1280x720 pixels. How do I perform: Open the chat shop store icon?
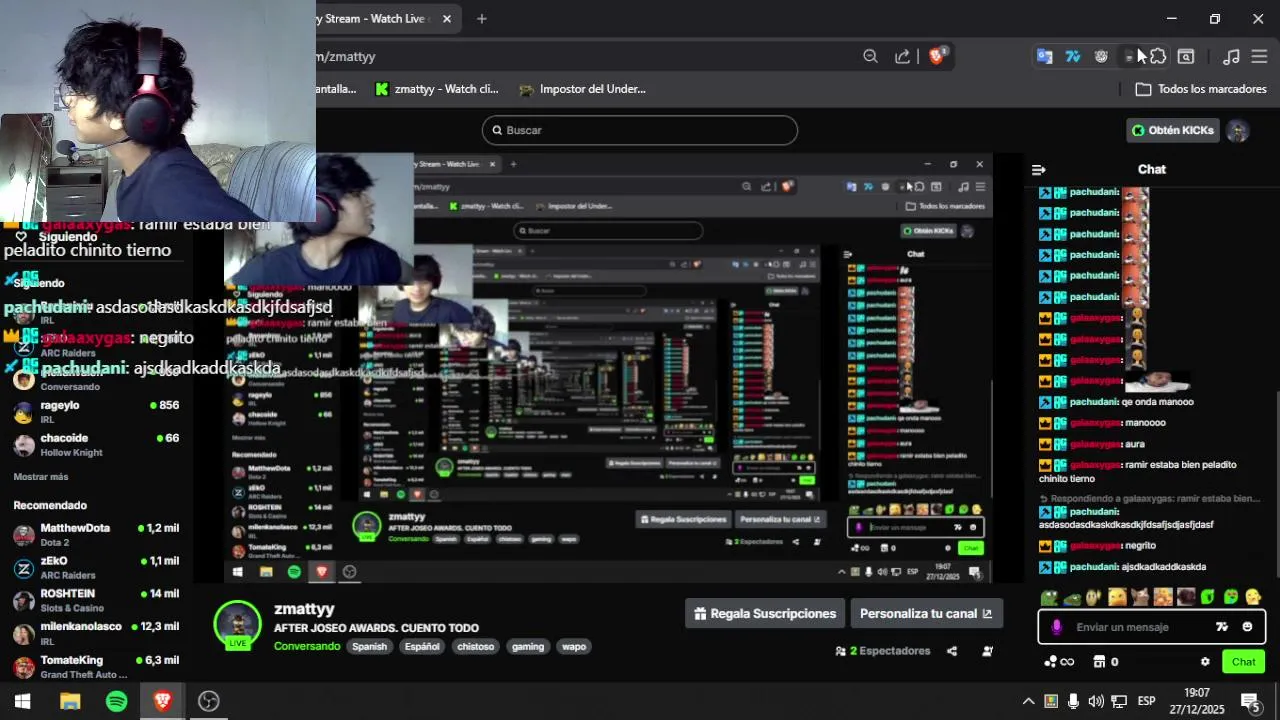click(1099, 662)
